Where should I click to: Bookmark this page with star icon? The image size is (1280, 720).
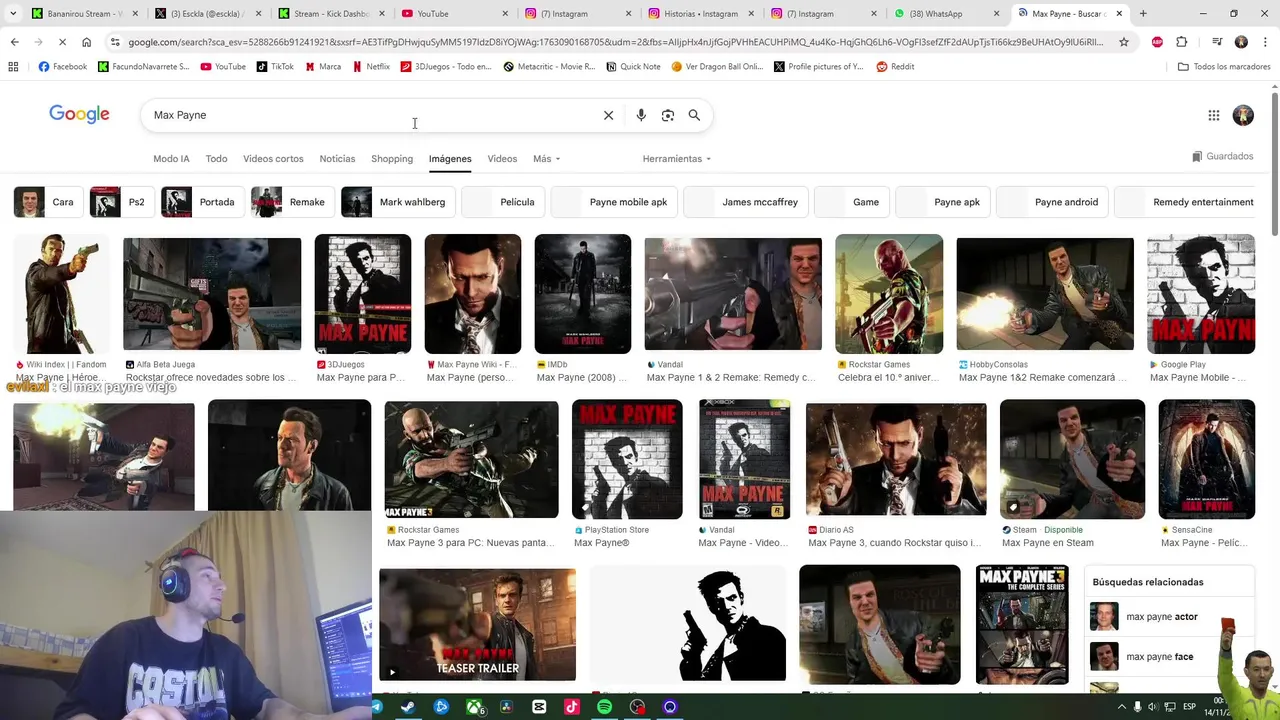(x=1124, y=42)
